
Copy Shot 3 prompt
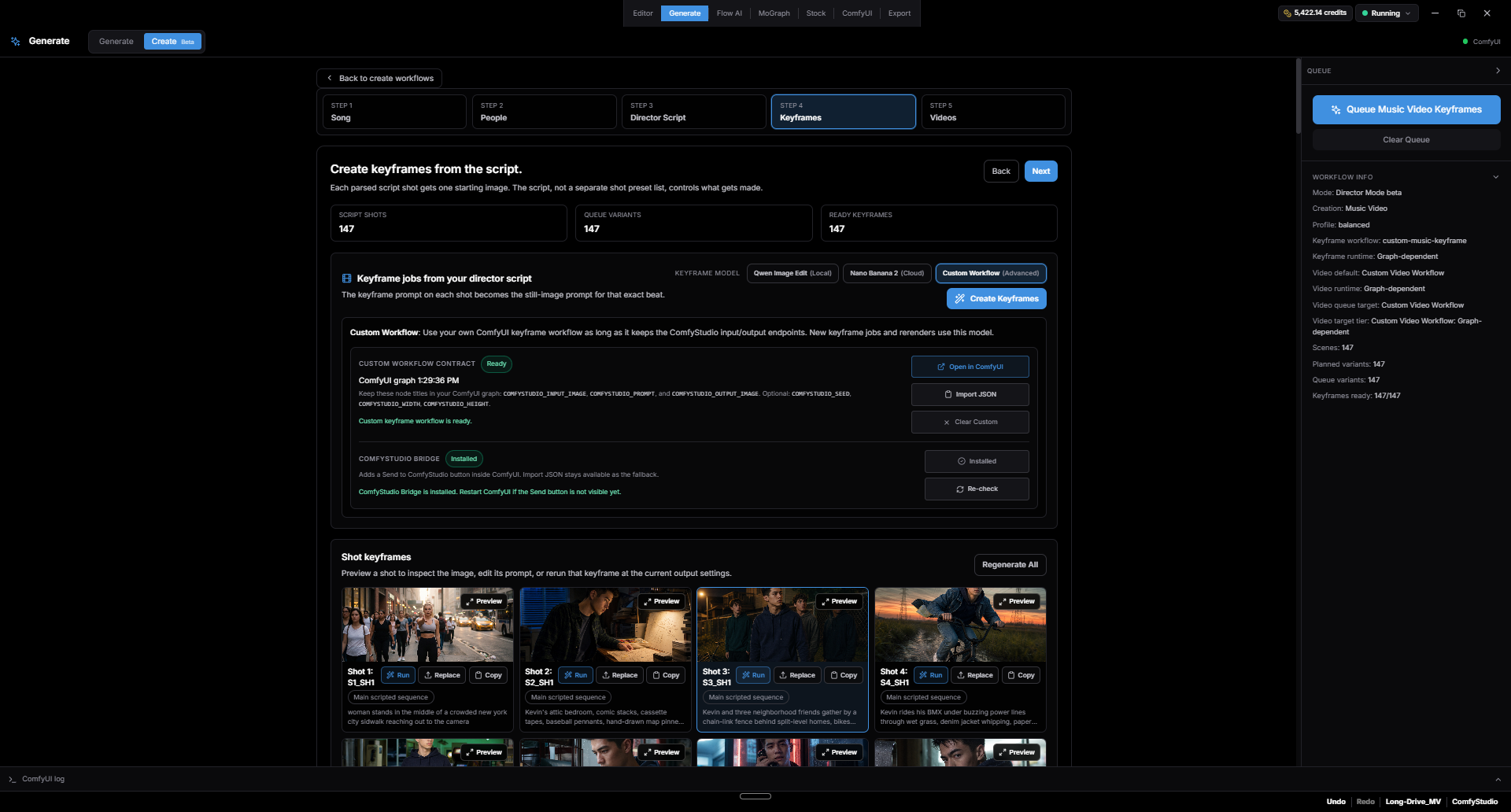[x=844, y=675]
